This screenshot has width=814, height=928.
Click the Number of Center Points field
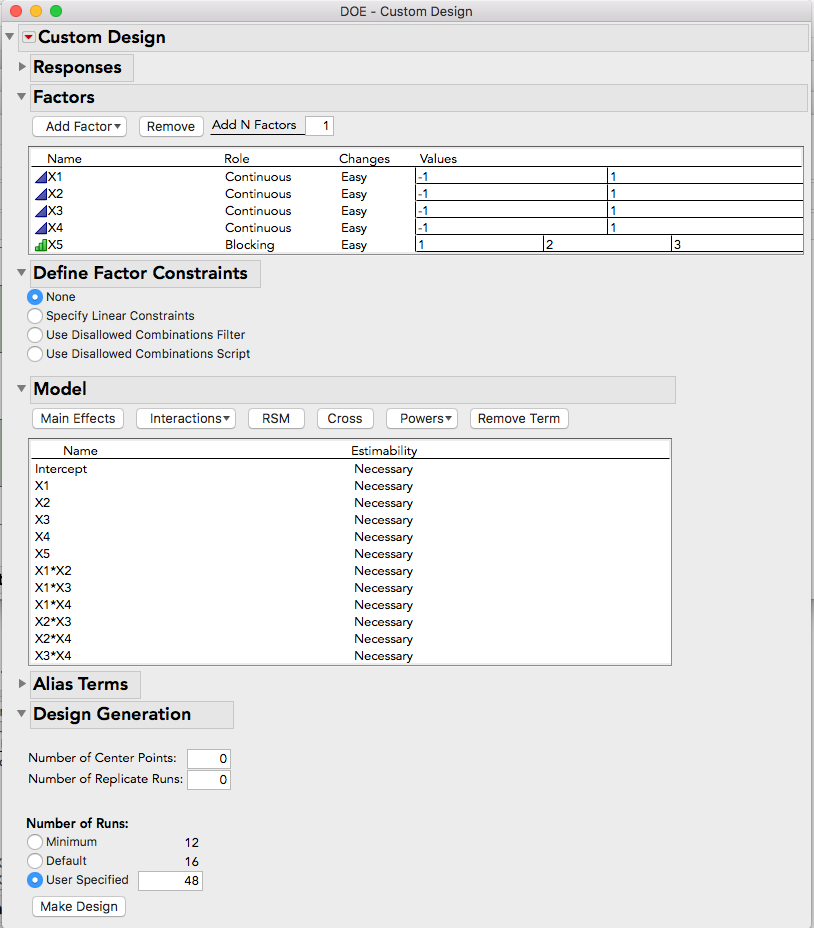tap(209, 759)
